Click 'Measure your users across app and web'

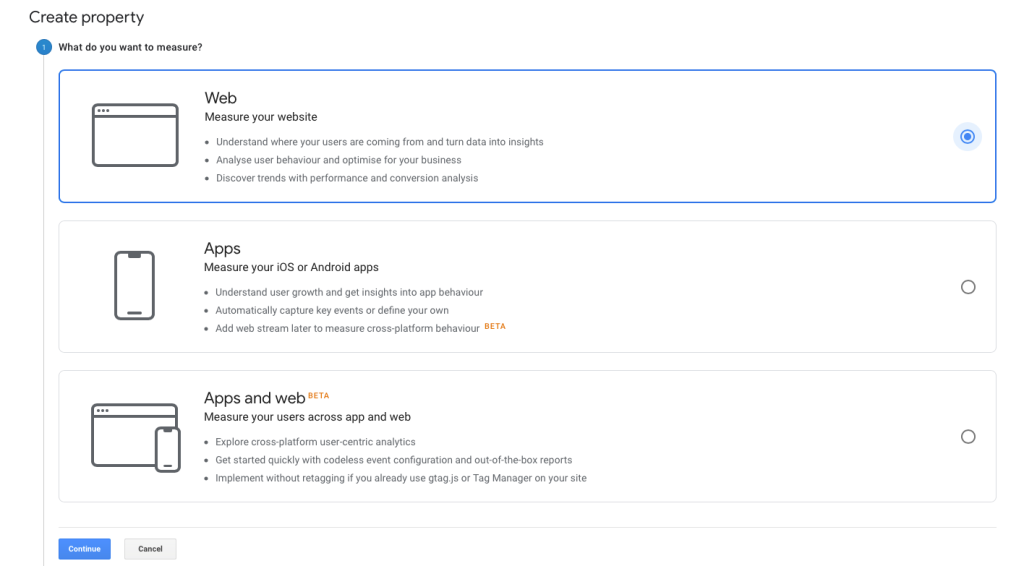307,417
